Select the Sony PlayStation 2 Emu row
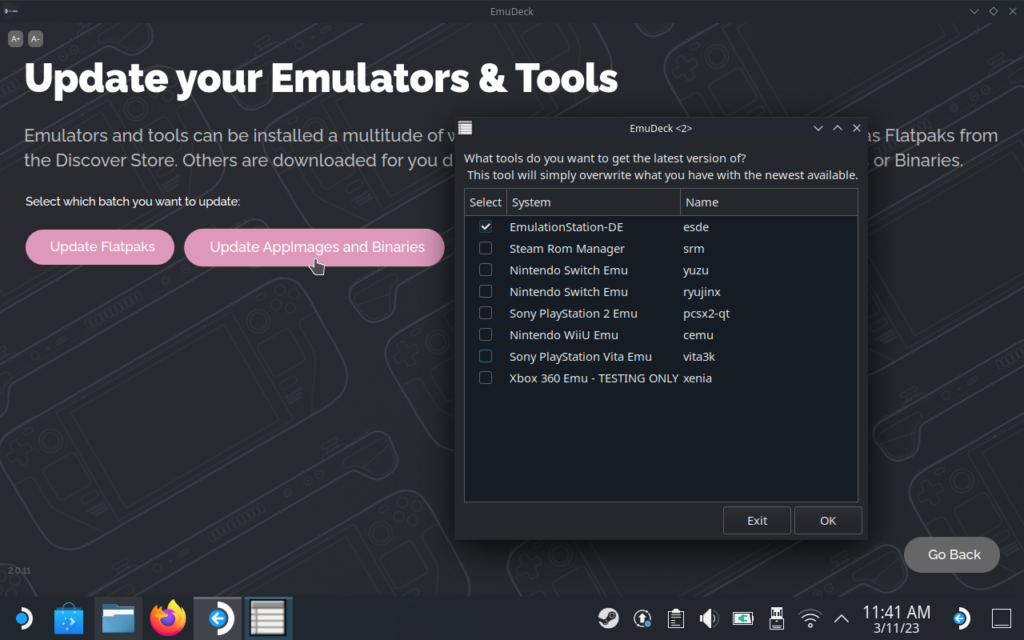This screenshot has width=1024, height=640. (x=661, y=313)
